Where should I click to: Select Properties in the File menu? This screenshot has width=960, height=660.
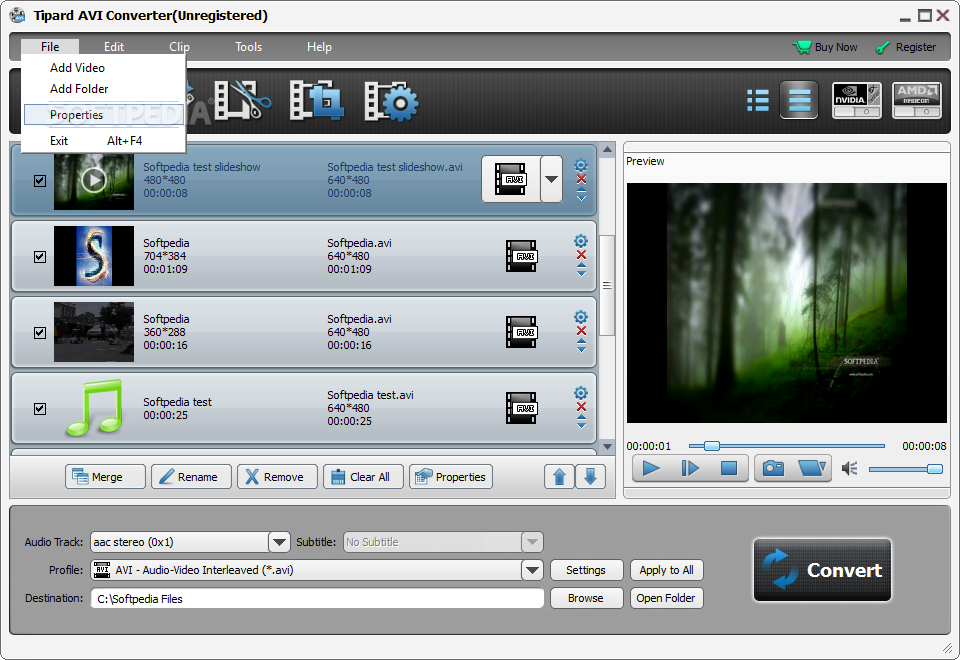(x=103, y=114)
